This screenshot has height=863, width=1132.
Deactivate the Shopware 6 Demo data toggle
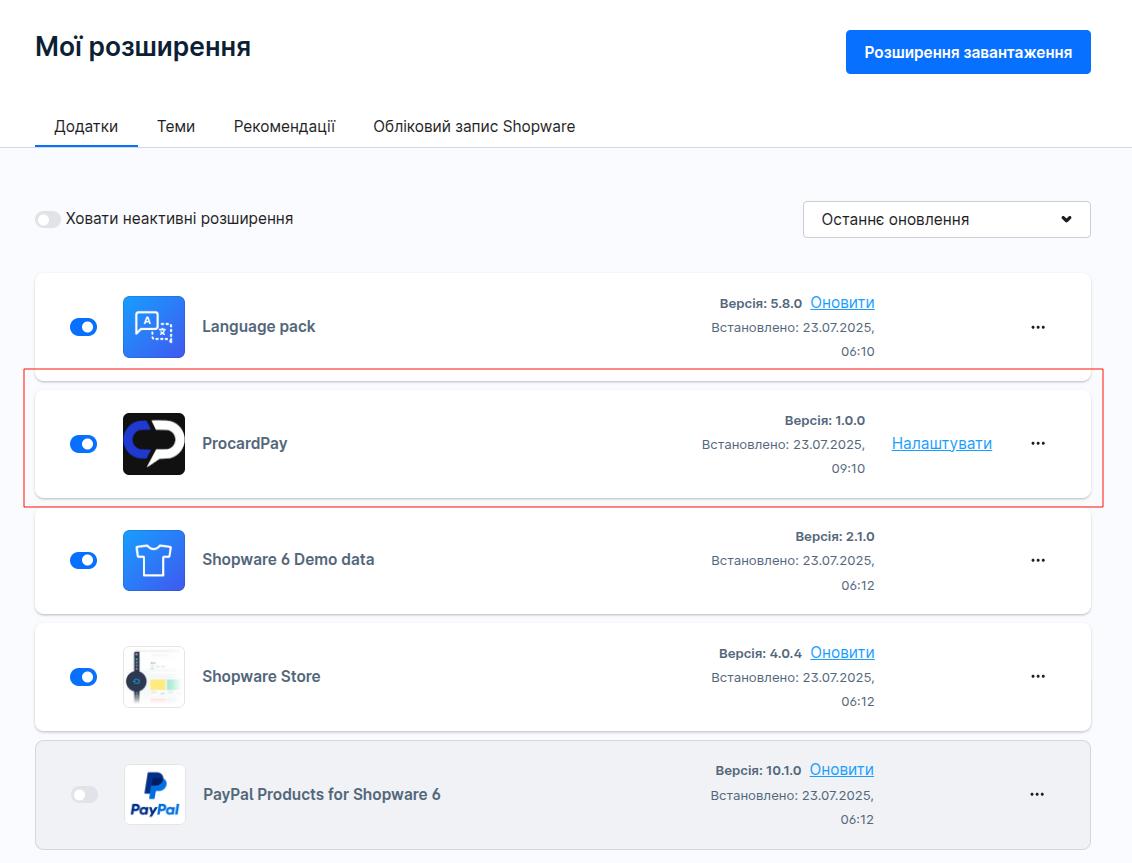coord(84,560)
